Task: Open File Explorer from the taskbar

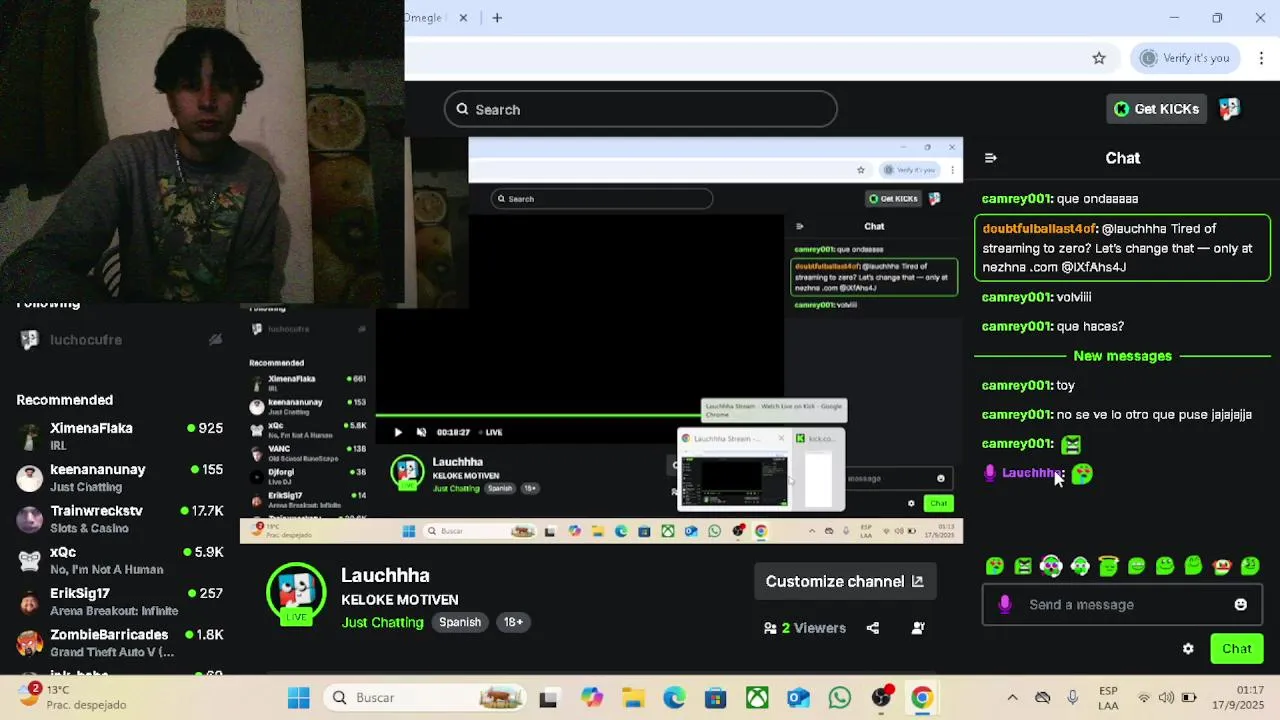Action: (633, 698)
